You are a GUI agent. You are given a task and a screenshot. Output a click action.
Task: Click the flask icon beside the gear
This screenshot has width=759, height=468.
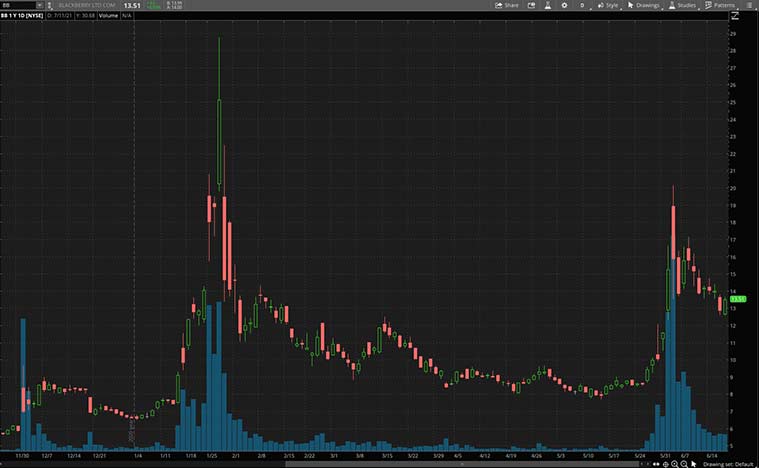pos(547,5)
